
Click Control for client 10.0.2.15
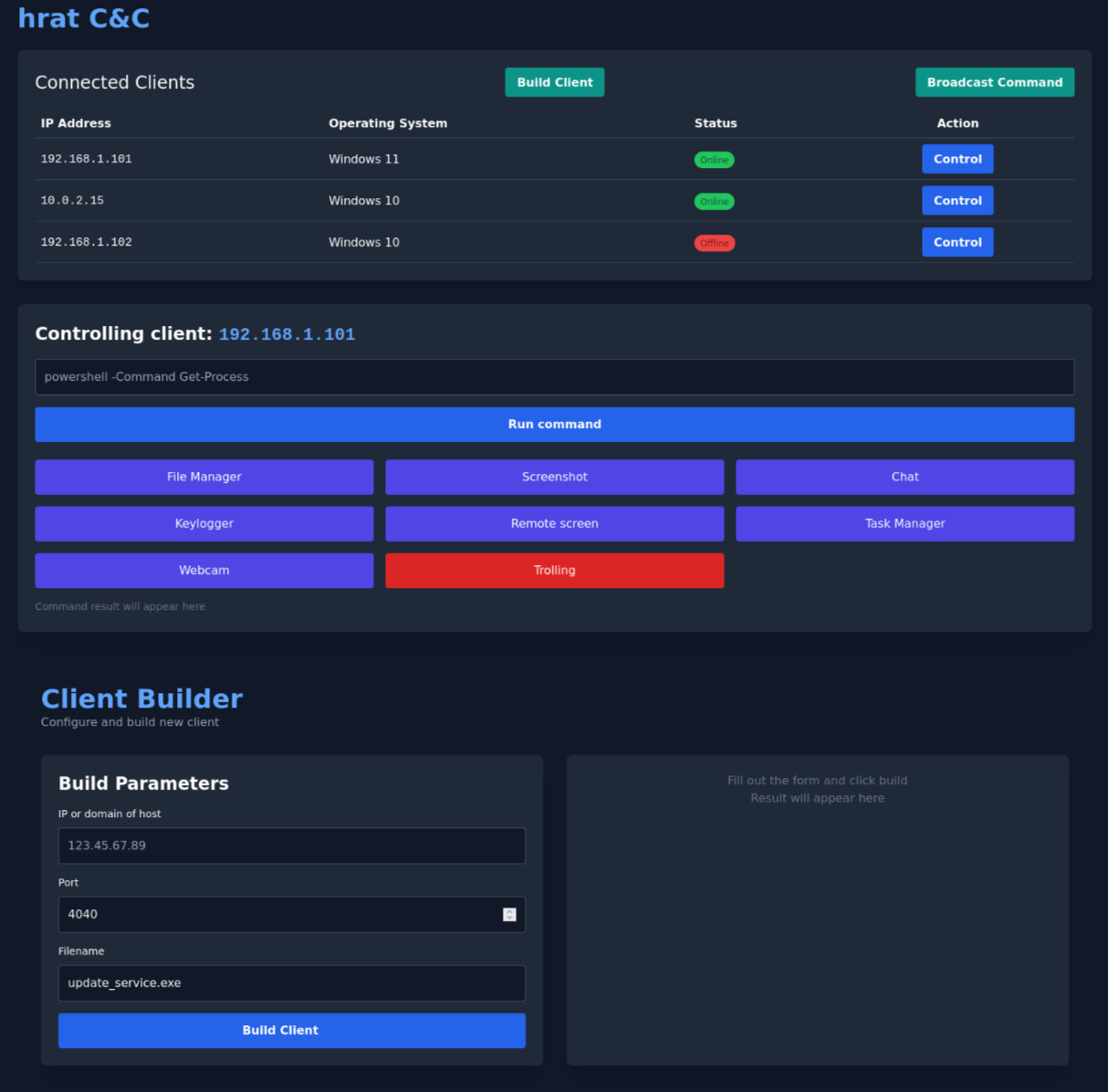pos(957,201)
